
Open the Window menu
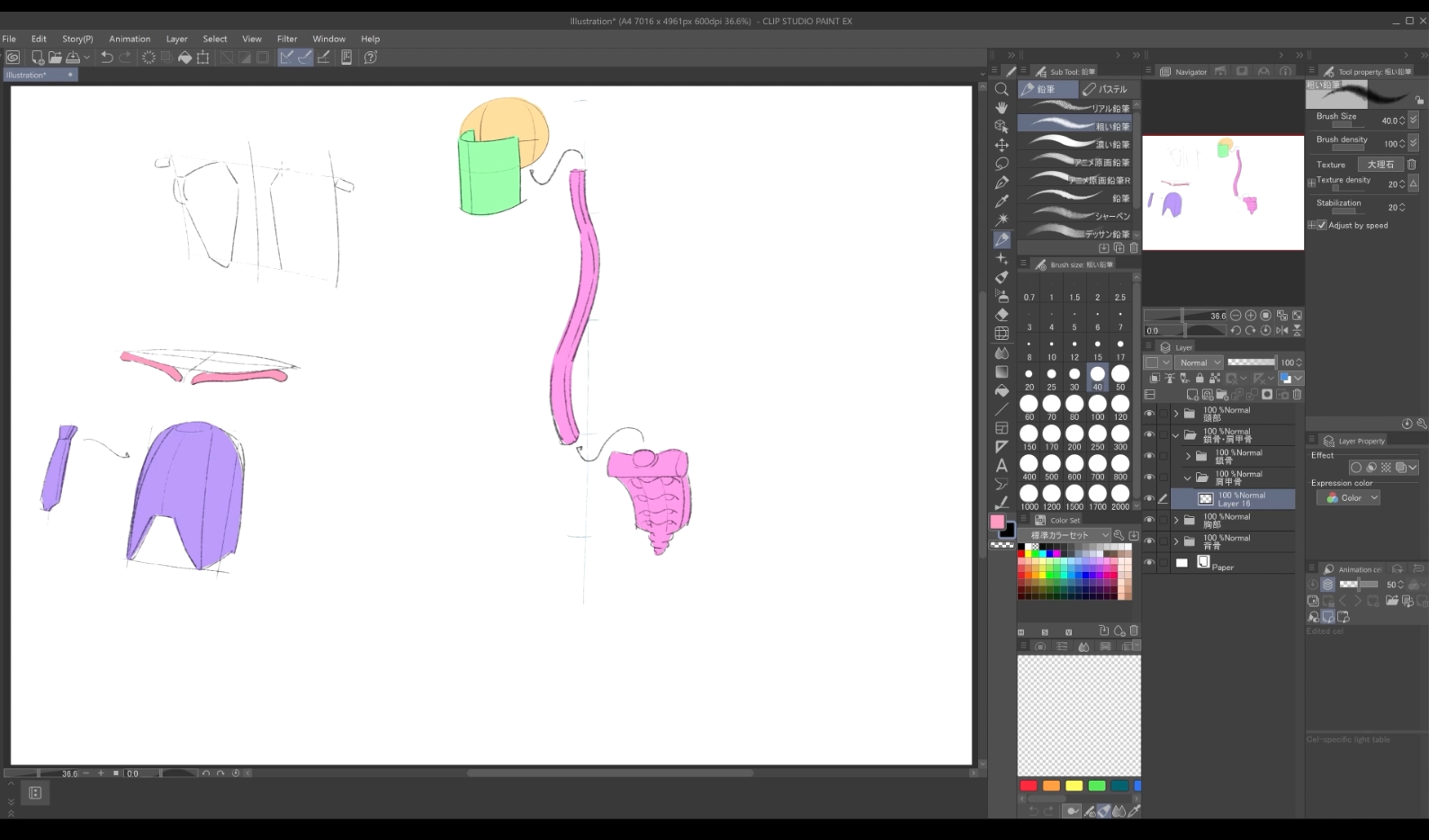point(328,39)
